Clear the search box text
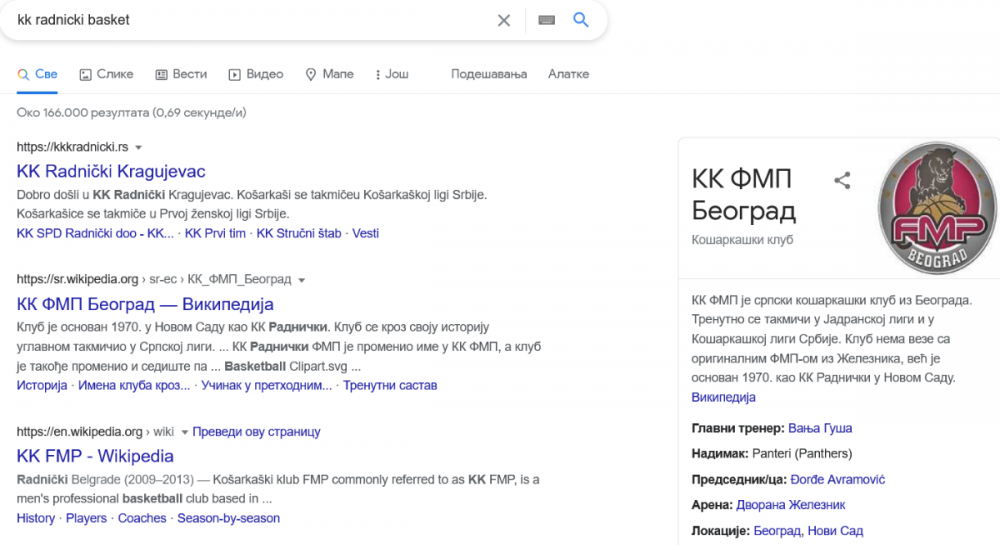This screenshot has height=545, width=1000. (x=504, y=20)
